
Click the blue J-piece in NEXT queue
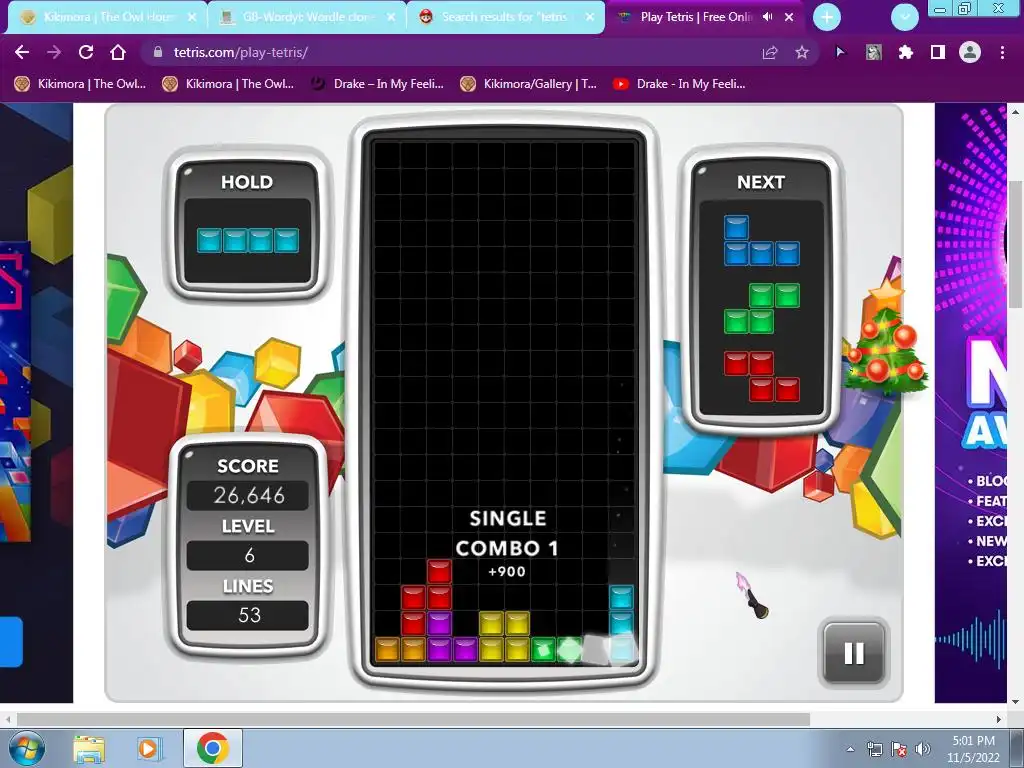click(761, 240)
